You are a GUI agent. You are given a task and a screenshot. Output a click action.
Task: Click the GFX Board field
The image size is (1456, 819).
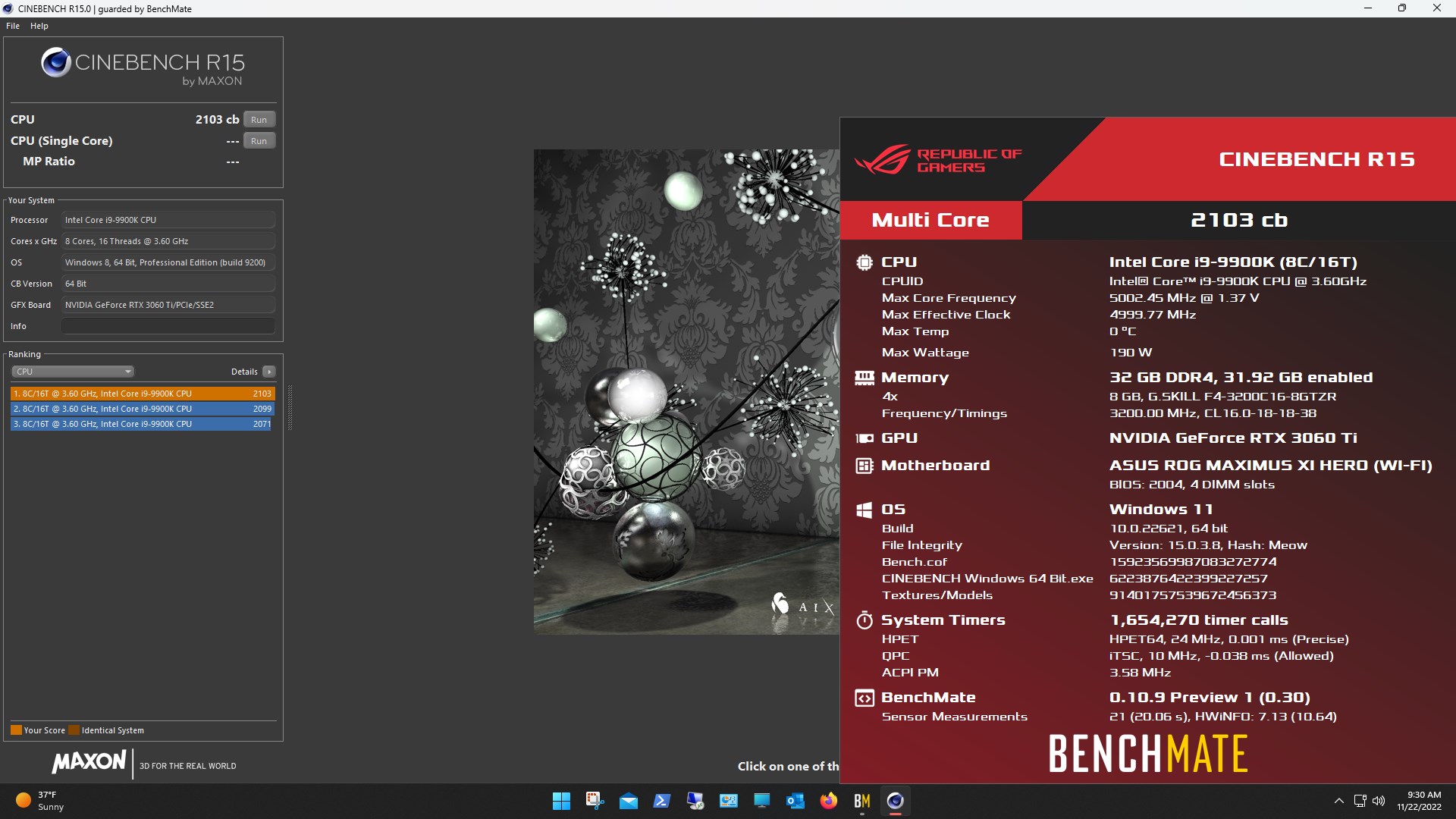click(168, 305)
